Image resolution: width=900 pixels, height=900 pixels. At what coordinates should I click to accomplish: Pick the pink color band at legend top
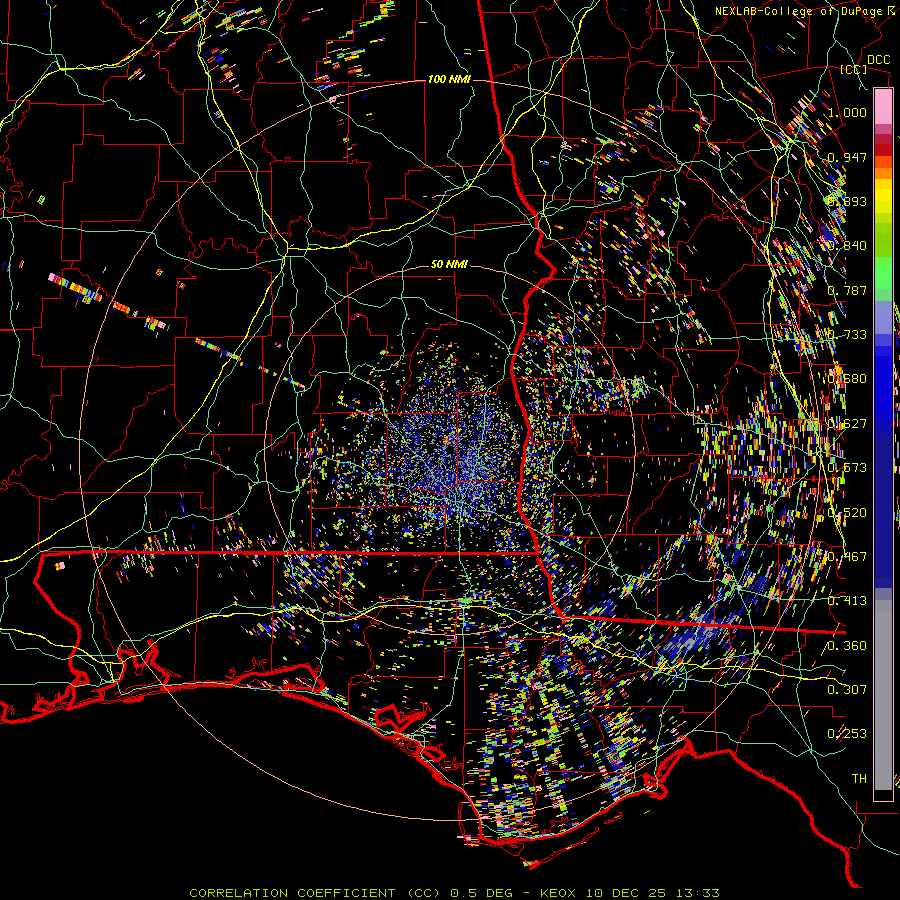883,106
